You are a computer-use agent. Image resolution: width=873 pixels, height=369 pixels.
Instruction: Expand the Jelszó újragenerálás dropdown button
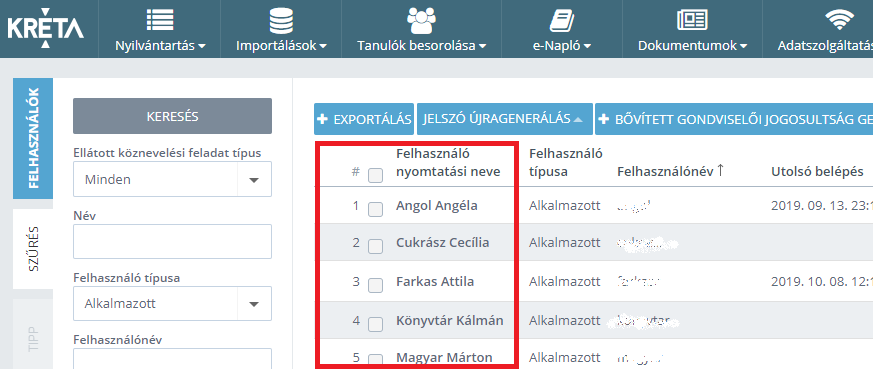tap(504, 119)
